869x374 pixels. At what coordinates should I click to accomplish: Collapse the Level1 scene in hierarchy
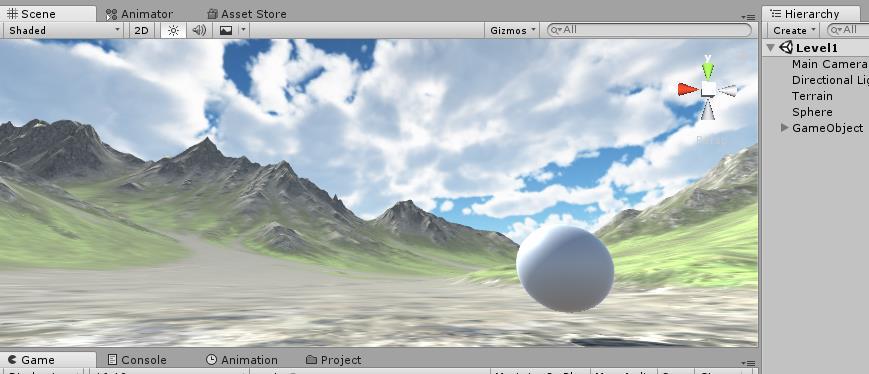pyautogui.click(x=770, y=48)
